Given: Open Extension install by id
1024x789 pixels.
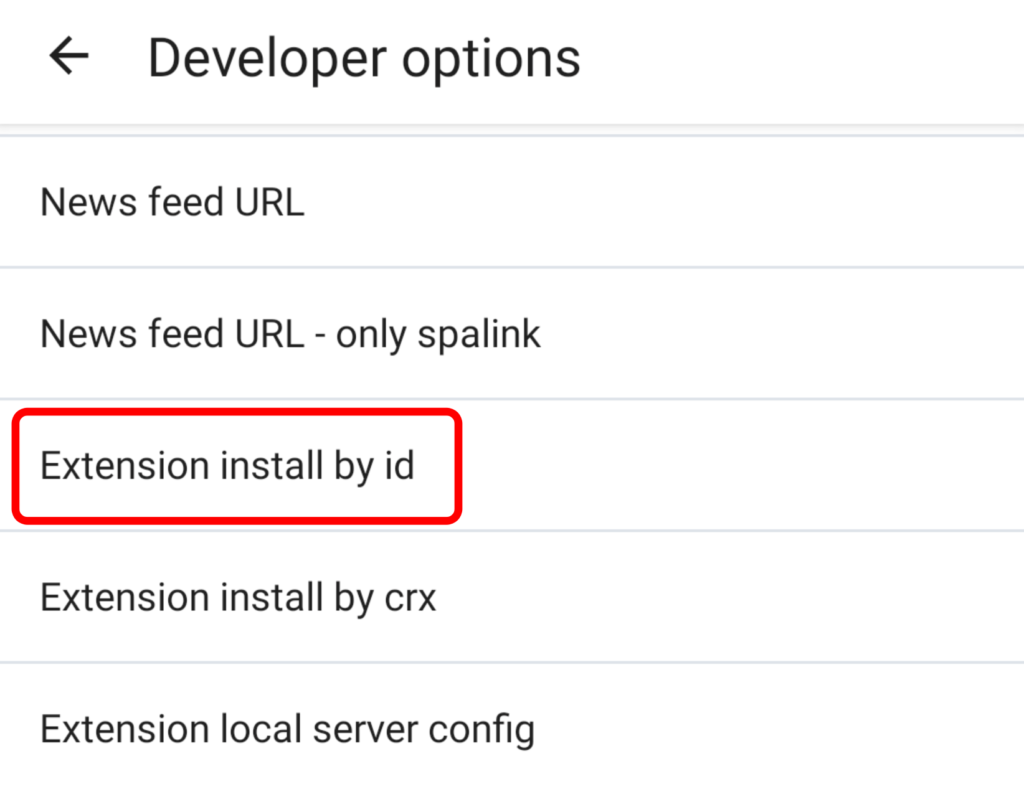Looking at the screenshot, I should click(x=512, y=466).
